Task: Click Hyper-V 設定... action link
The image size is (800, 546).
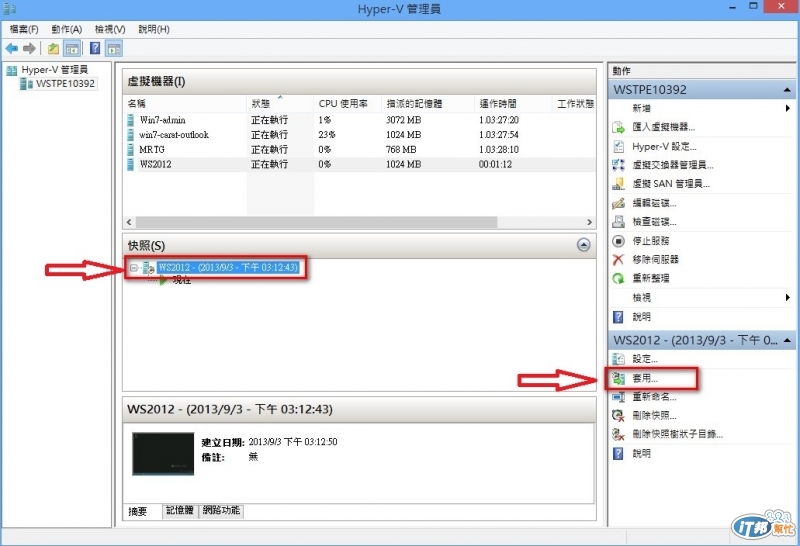Action: click(664, 146)
